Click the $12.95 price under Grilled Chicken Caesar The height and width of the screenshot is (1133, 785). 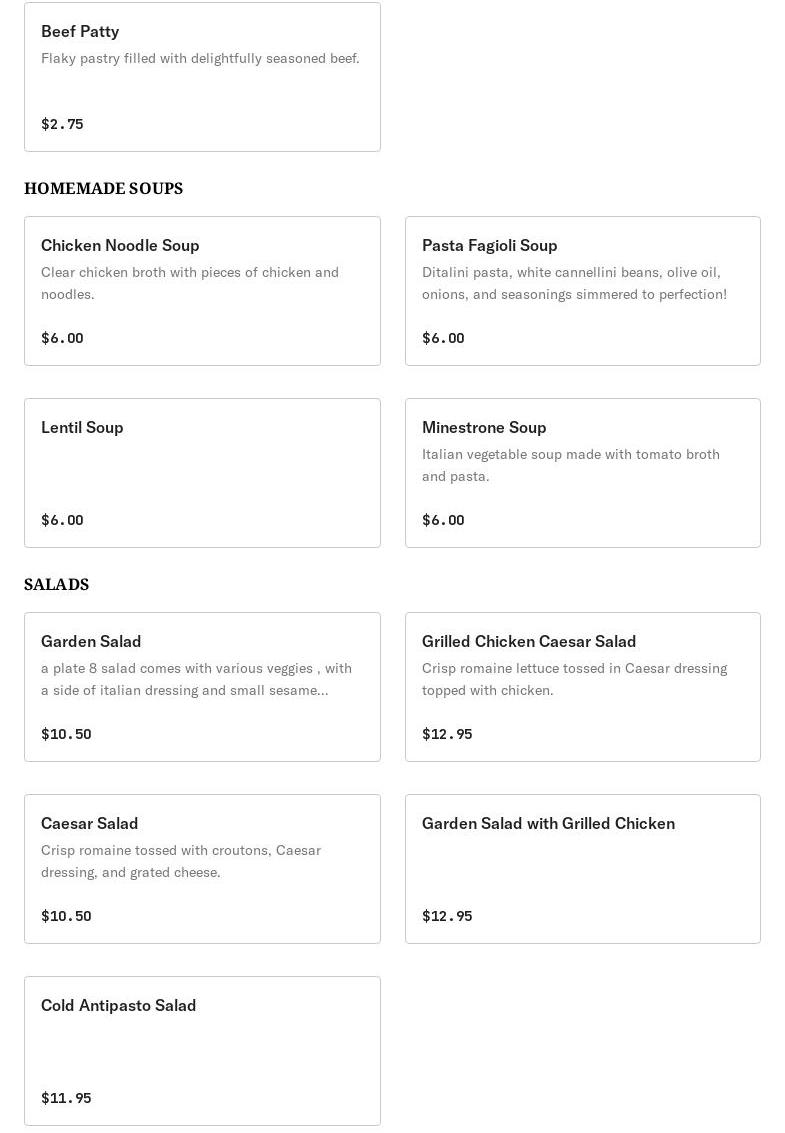(447, 734)
